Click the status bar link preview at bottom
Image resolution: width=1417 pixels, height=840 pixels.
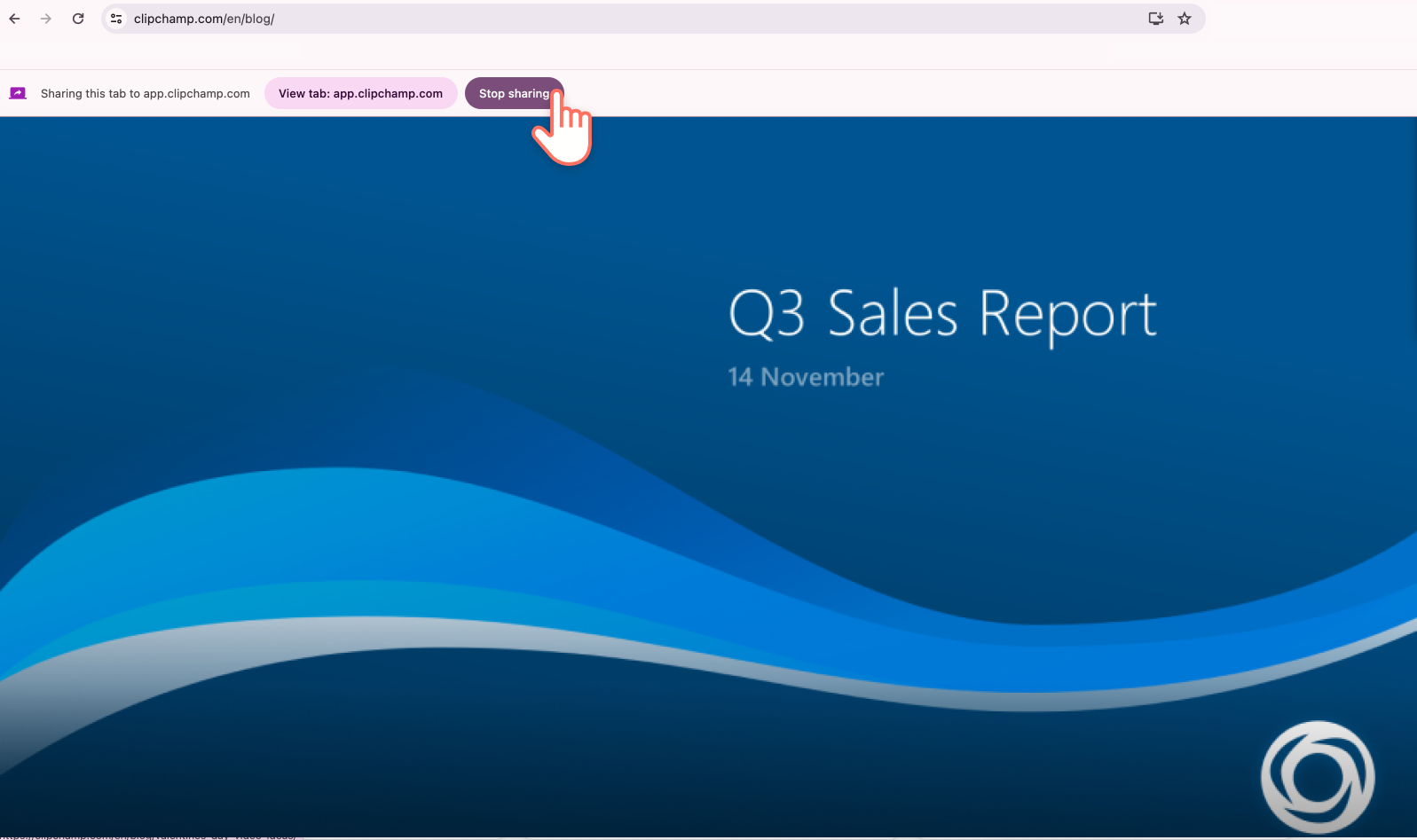coord(149,836)
